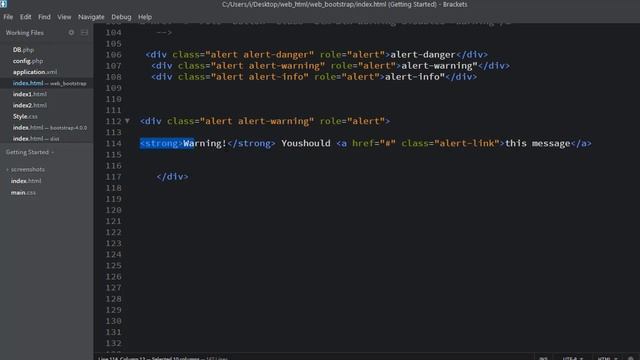Open the Getting Started project dropdown
640x360 pixels.
point(30,152)
